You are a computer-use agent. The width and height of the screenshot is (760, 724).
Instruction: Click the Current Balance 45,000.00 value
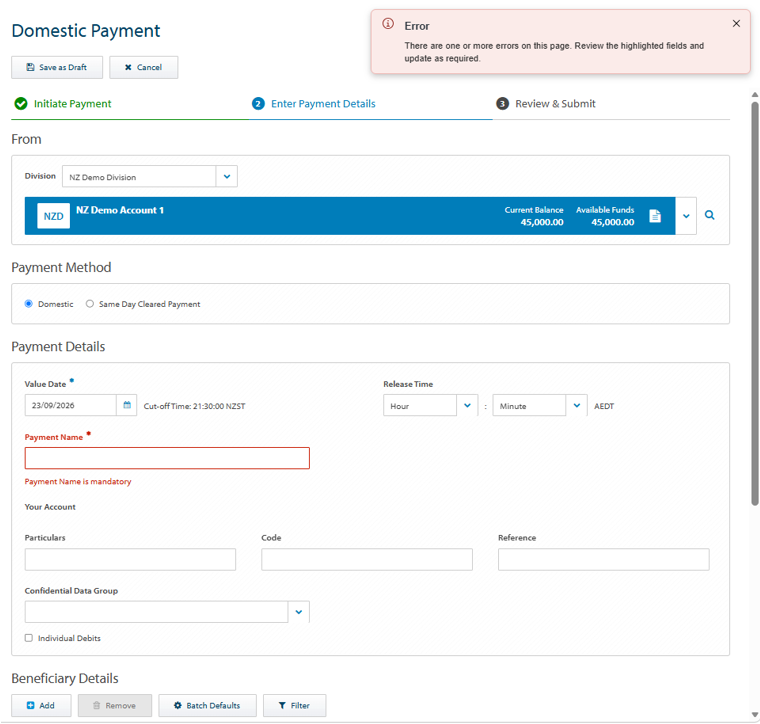coord(542,222)
